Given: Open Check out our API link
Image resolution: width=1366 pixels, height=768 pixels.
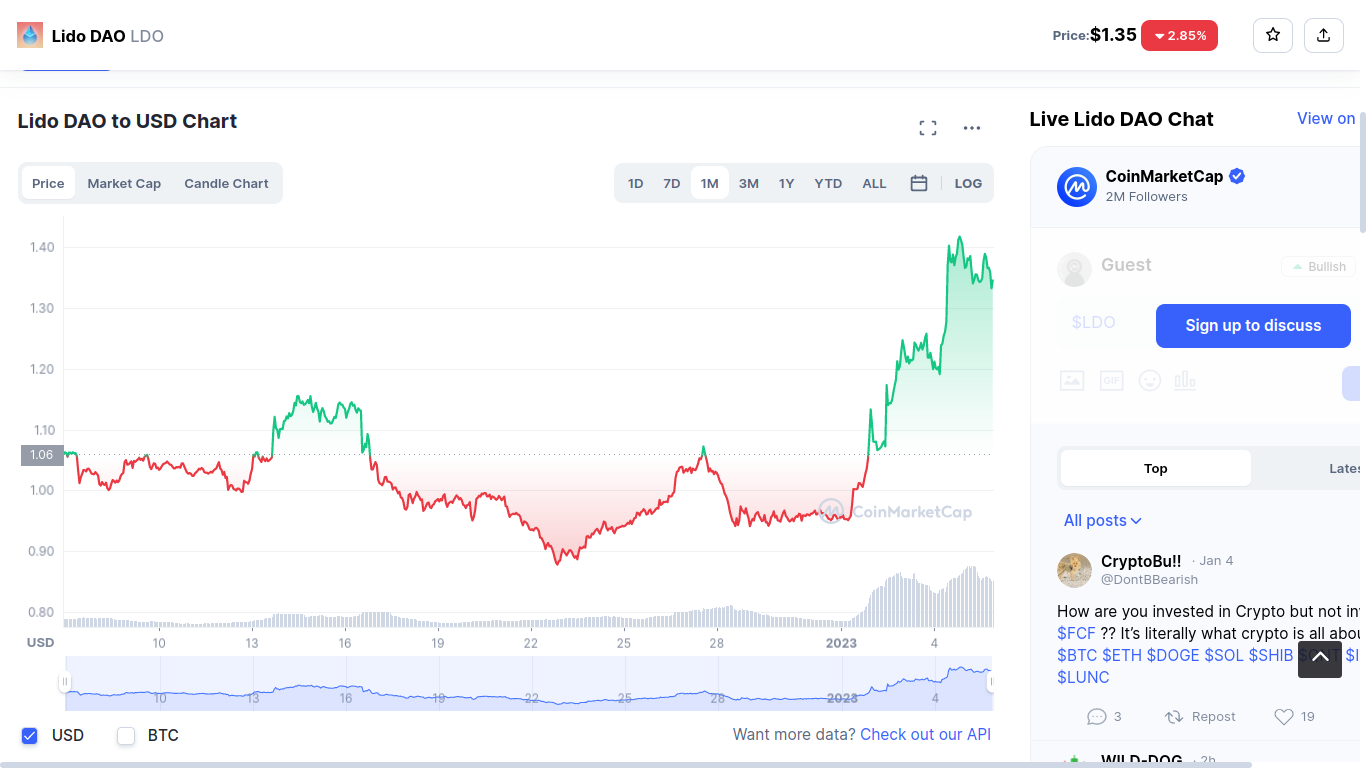Looking at the screenshot, I should tap(925, 734).
